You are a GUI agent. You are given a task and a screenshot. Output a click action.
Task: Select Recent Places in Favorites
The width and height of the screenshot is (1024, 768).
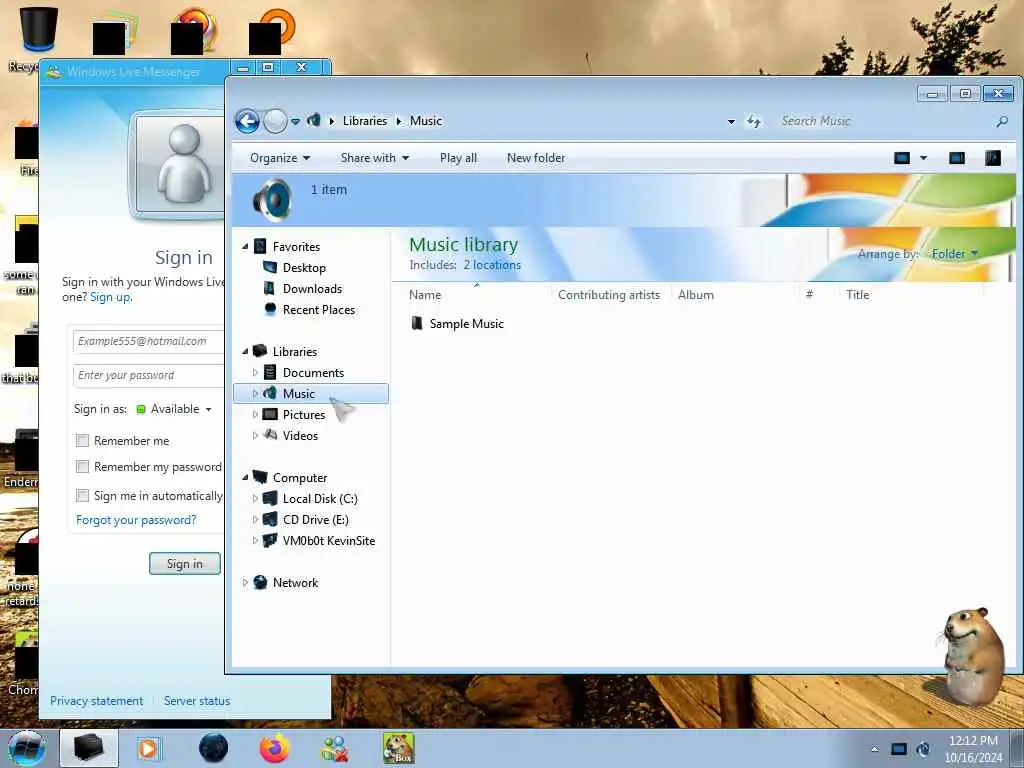click(319, 310)
